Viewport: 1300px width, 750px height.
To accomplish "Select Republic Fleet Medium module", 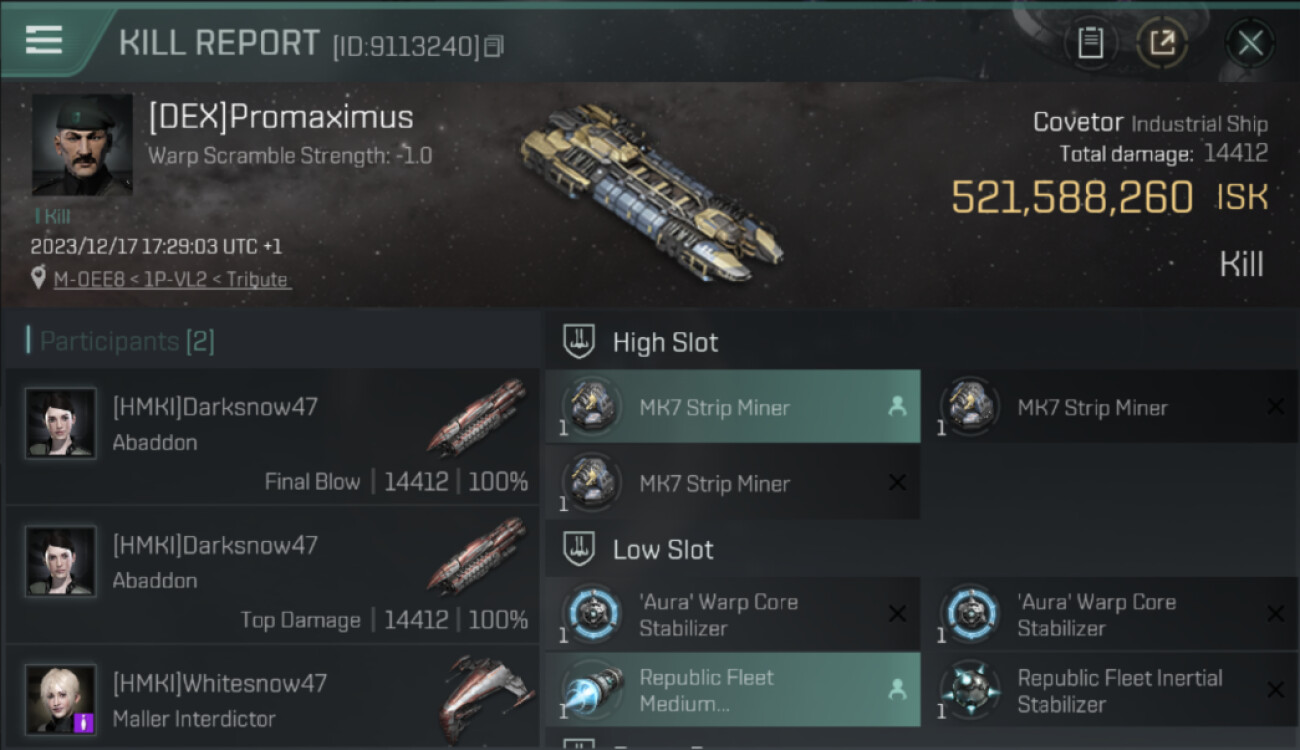I will click(733, 690).
